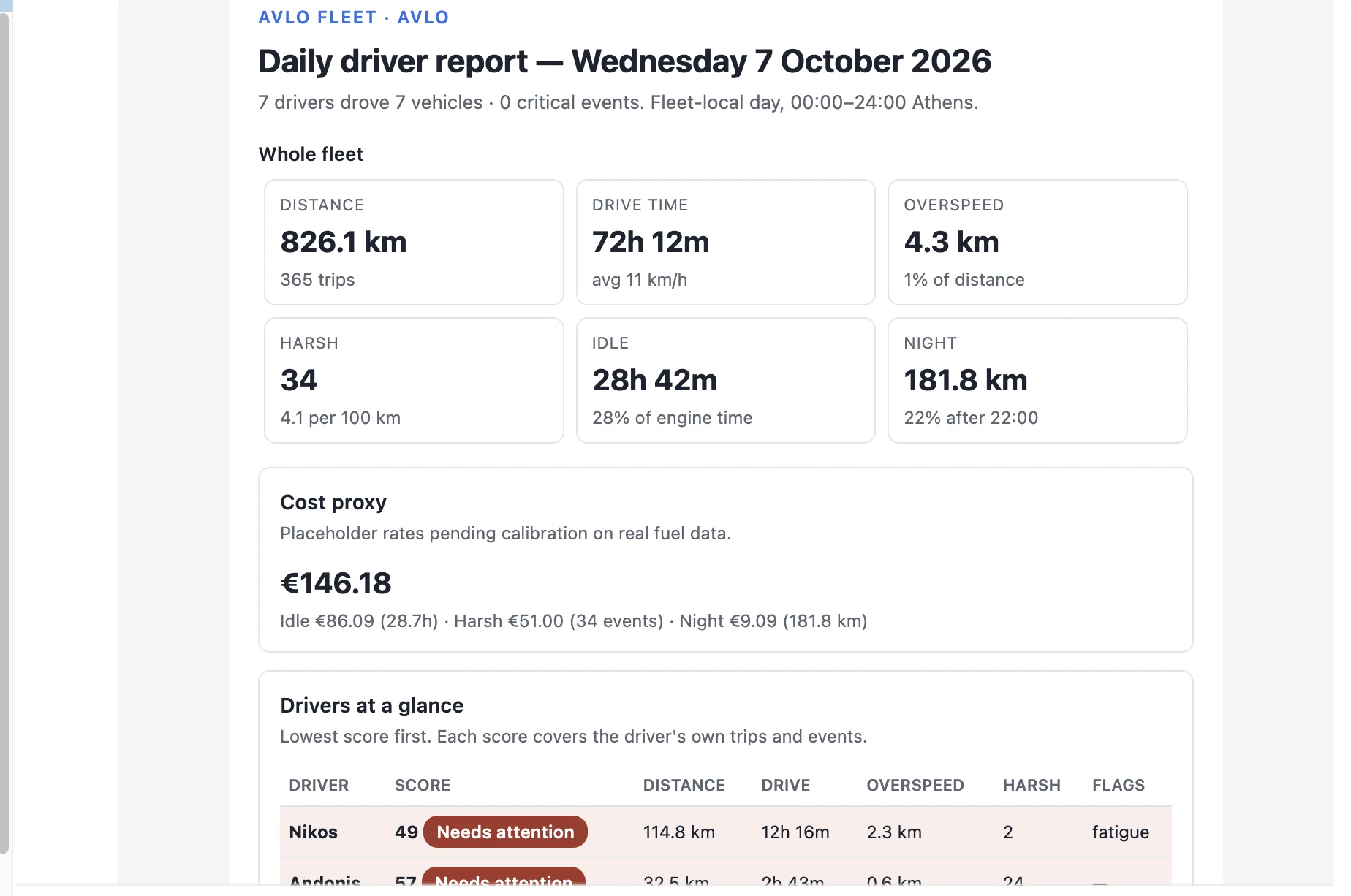This screenshot has width=1351, height=896.
Task: Click the Drivers at a glance heading
Action: (372, 706)
